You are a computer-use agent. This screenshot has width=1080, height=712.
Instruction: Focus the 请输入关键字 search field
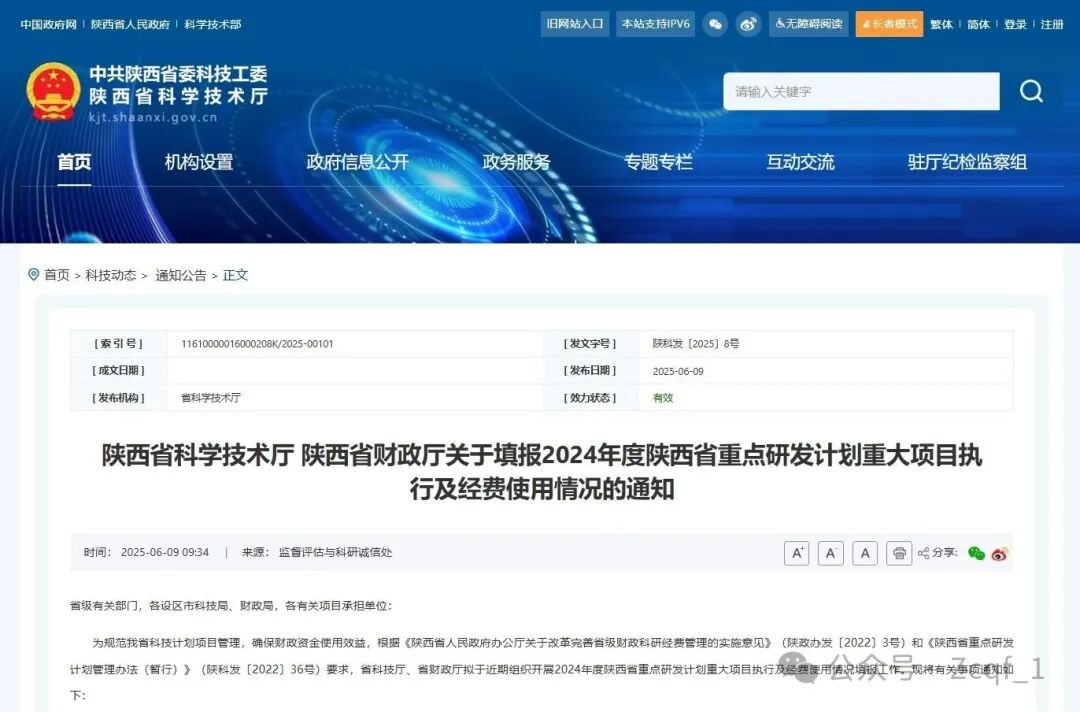861,91
